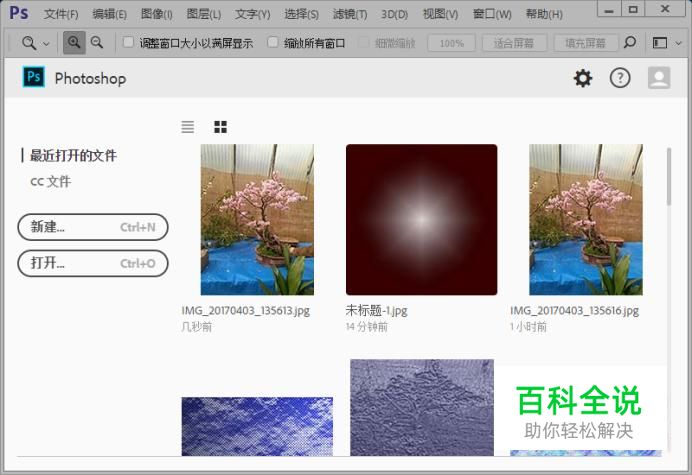Click the file name 未标题-1.jpg
This screenshot has width=692, height=475.
tap(376, 310)
